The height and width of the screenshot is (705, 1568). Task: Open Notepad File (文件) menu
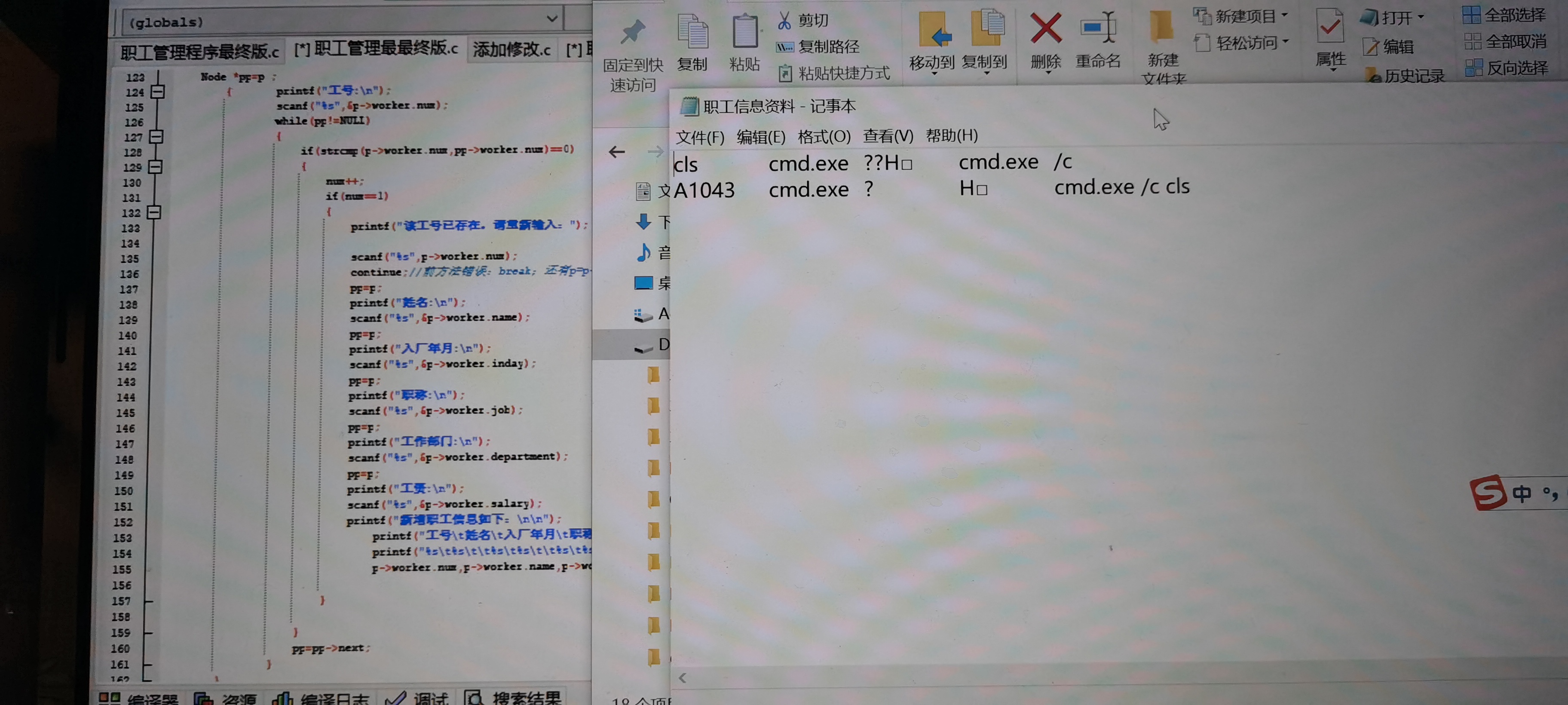(x=700, y=137)
